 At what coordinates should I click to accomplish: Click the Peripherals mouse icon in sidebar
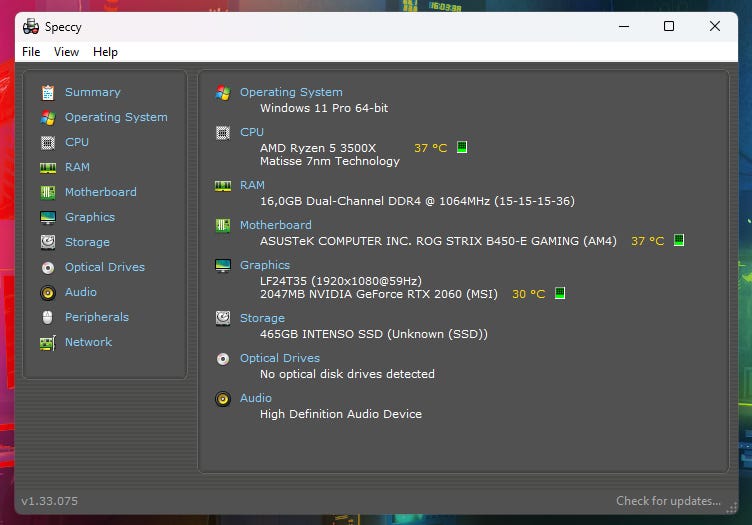click(47, 317)
